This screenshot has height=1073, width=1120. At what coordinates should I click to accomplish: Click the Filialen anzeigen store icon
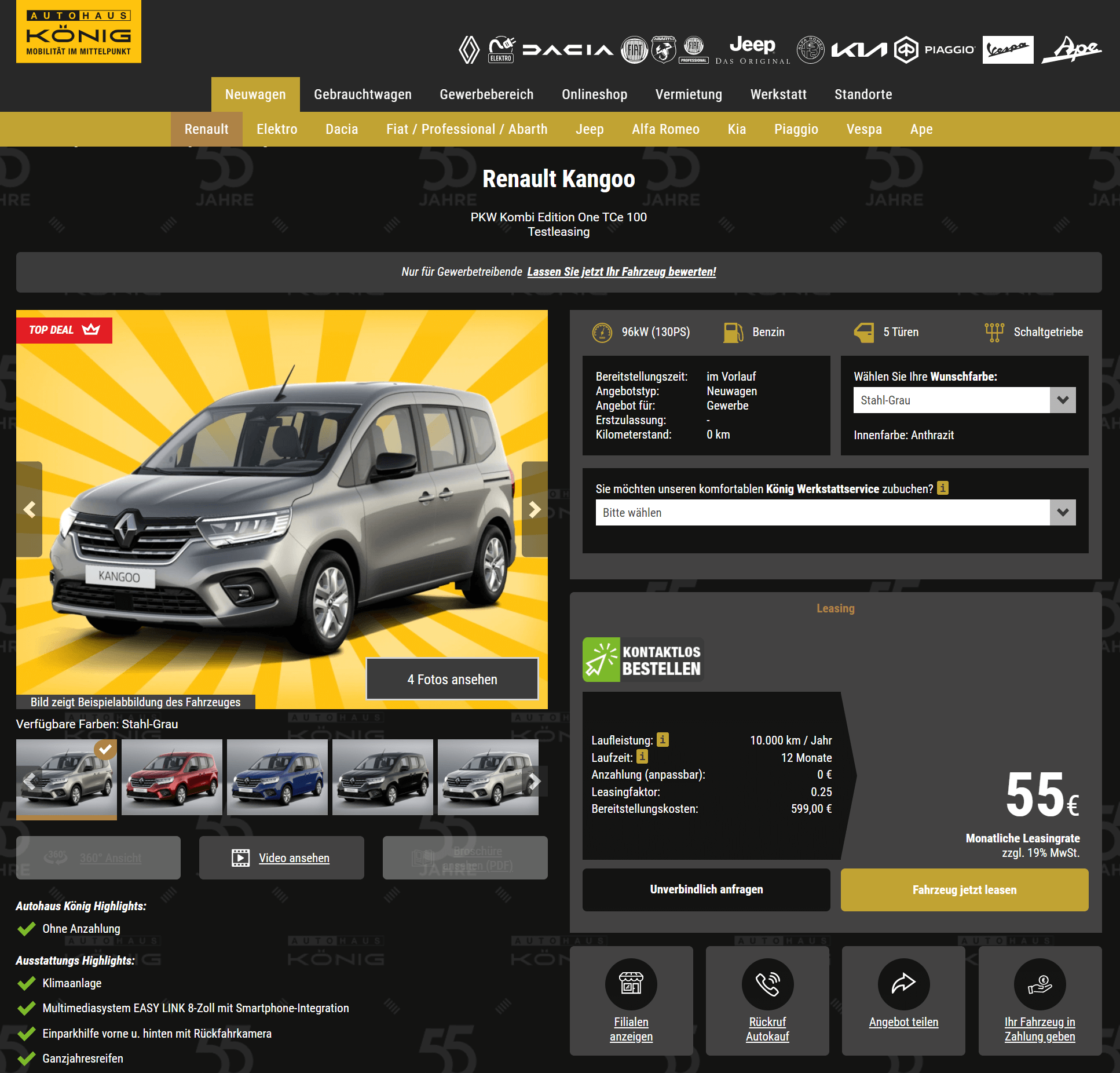(x=631, y=984)
